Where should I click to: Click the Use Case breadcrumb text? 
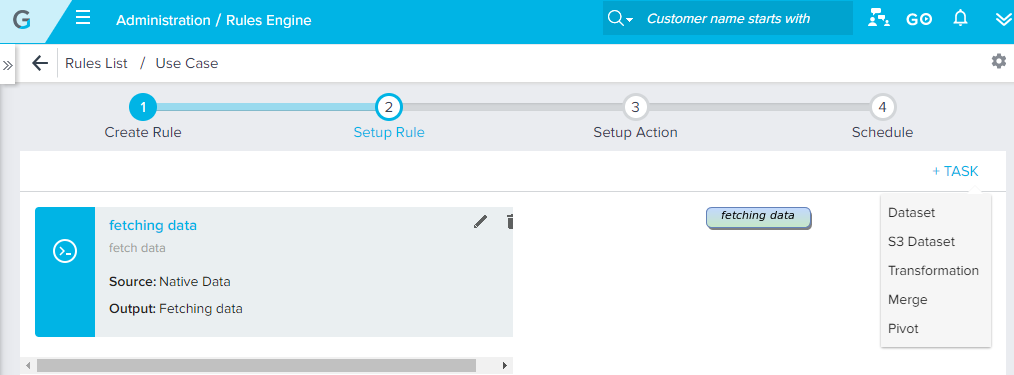pos(187,63)
